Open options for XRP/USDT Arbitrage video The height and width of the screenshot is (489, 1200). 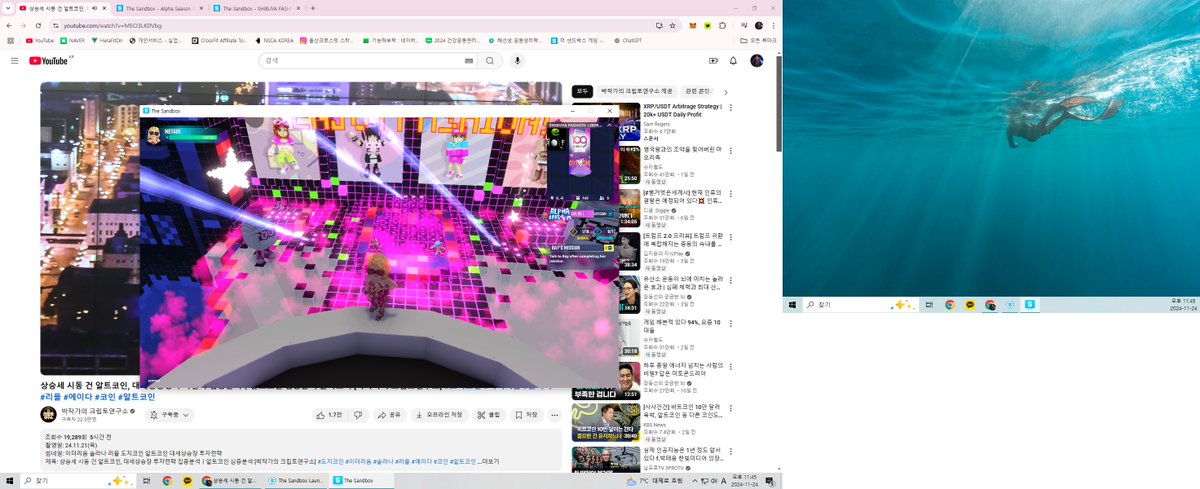(x=731, y=107)
